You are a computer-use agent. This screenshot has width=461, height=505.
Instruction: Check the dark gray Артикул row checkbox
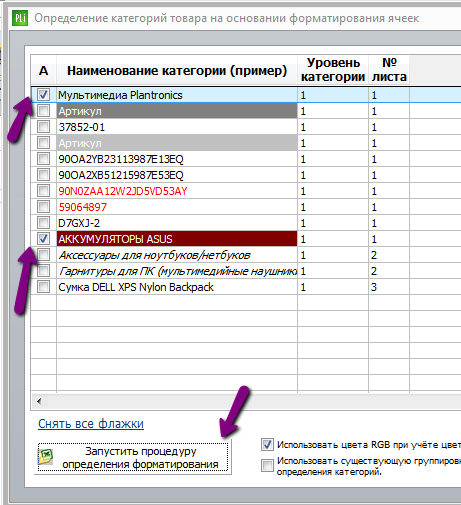click(43, 111)
